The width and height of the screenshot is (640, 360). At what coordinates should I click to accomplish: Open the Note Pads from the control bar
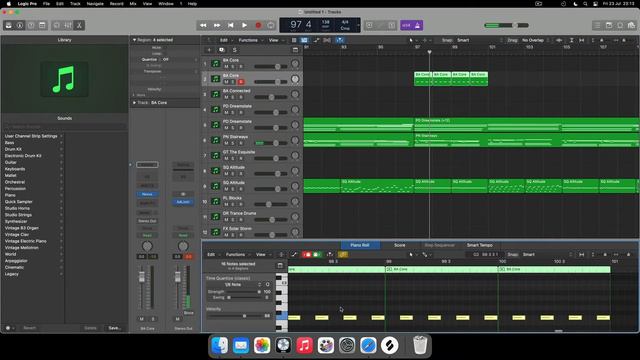pyautogui.click(x=609, y=25)
